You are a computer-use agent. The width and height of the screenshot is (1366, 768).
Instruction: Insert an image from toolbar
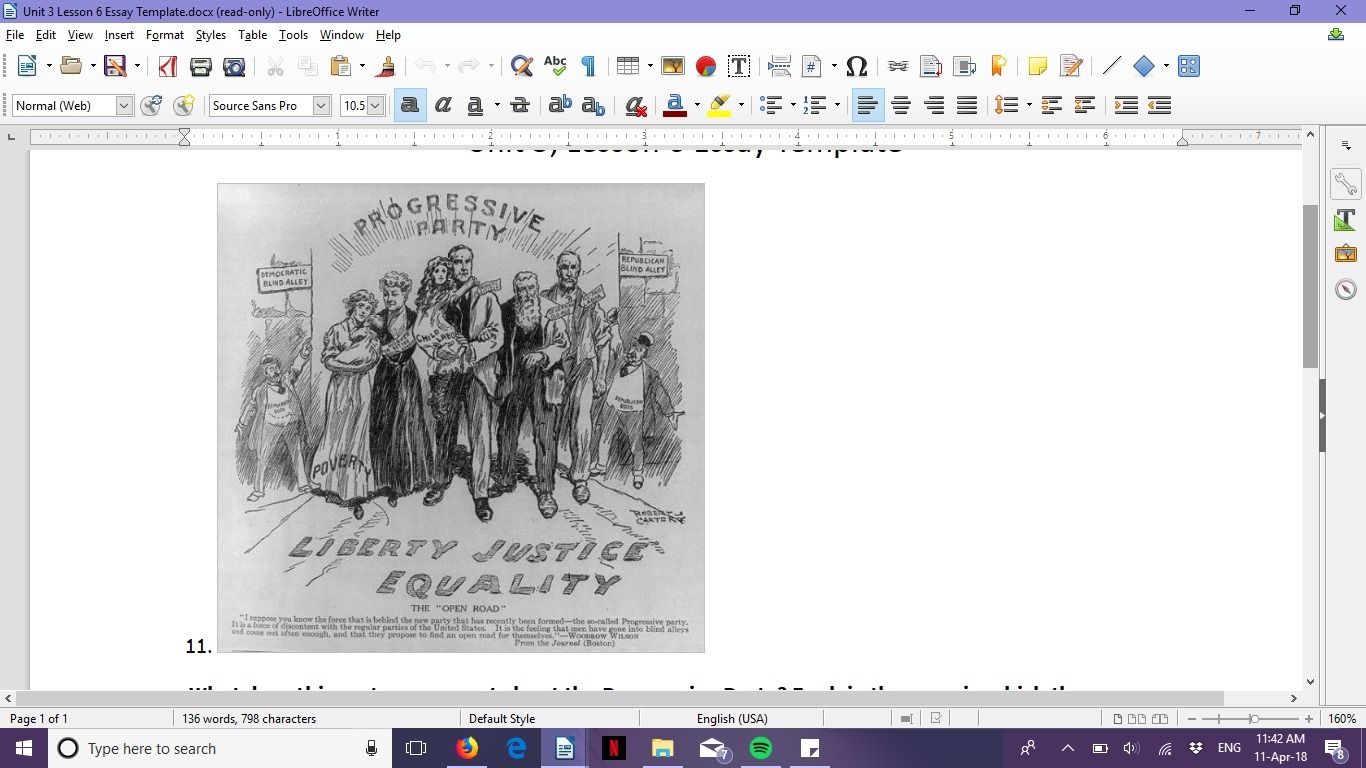(x=672, y=67)
